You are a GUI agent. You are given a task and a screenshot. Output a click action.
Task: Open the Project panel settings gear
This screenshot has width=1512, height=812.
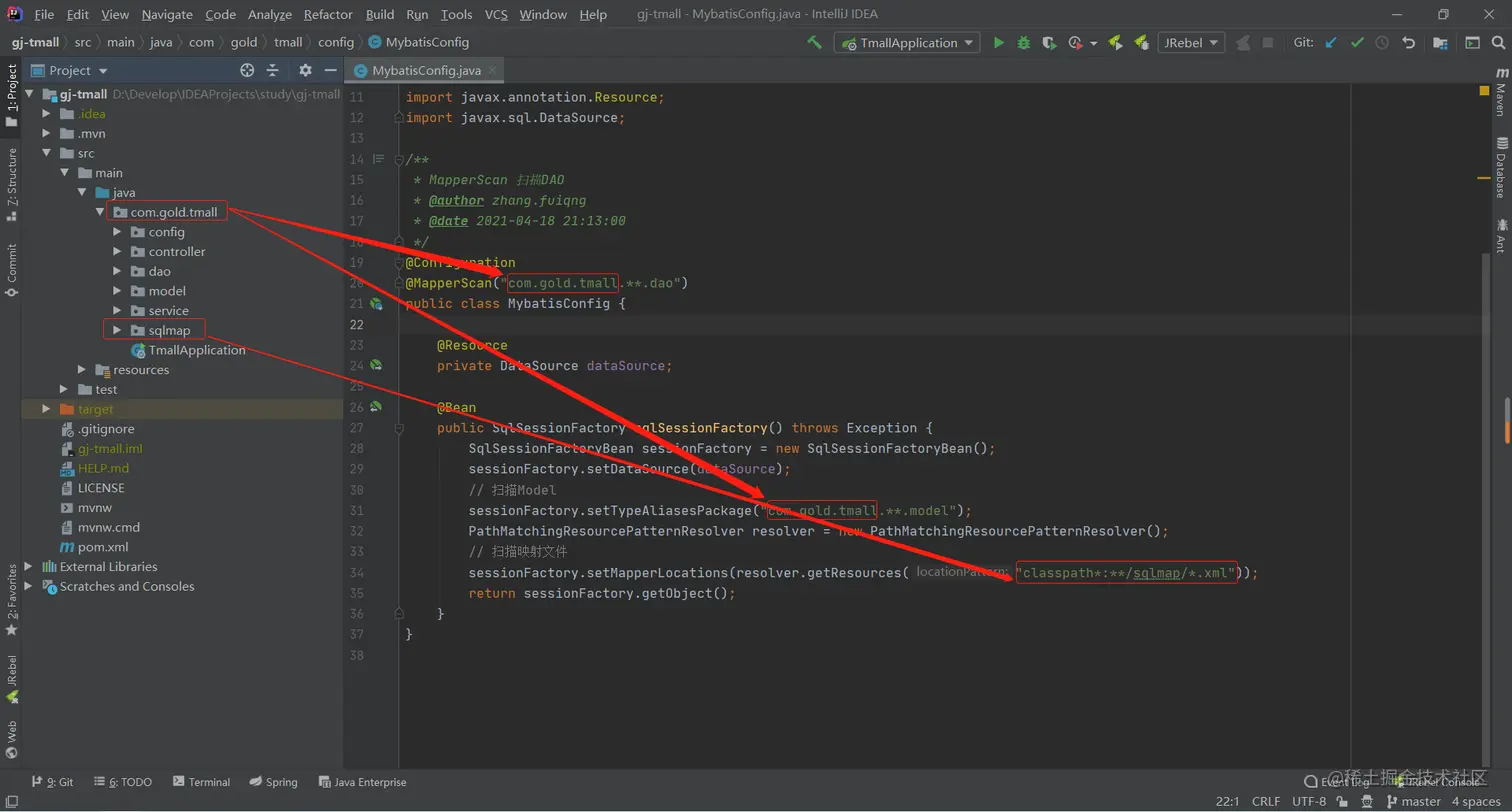305,70
